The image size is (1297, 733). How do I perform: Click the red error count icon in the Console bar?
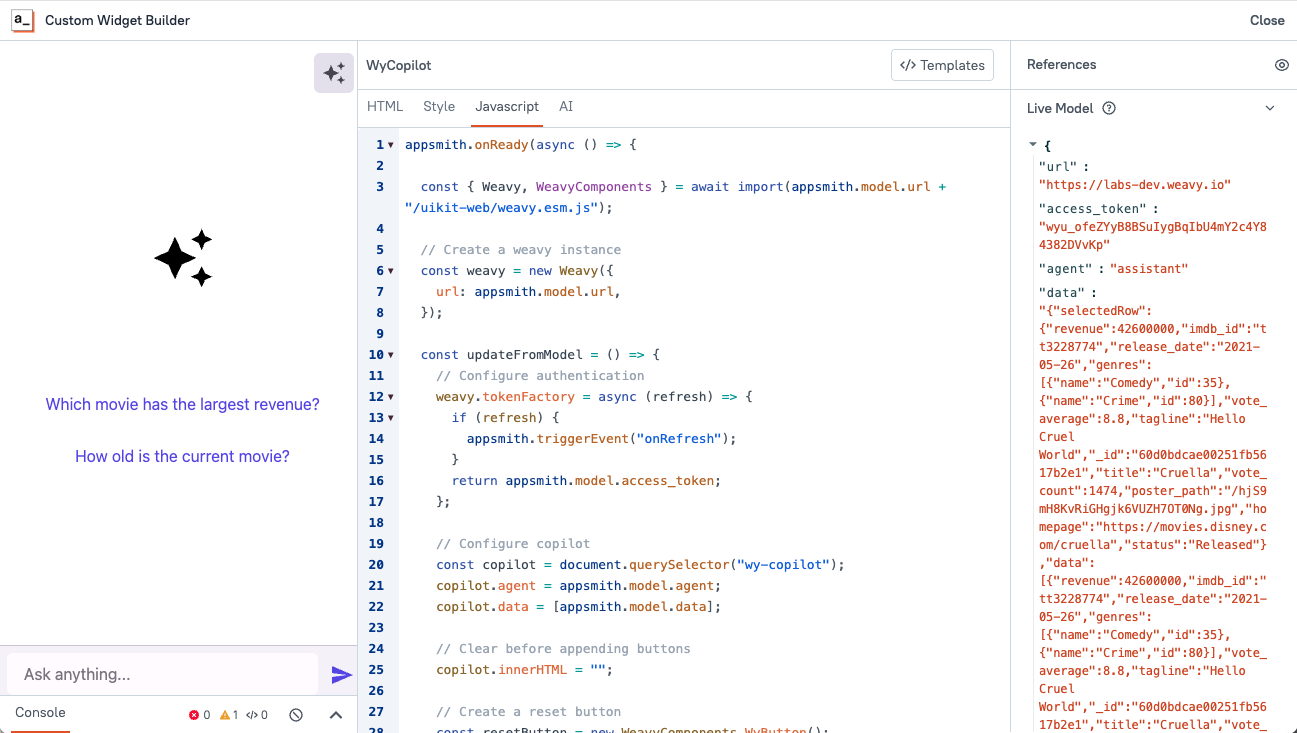[194, 715]
